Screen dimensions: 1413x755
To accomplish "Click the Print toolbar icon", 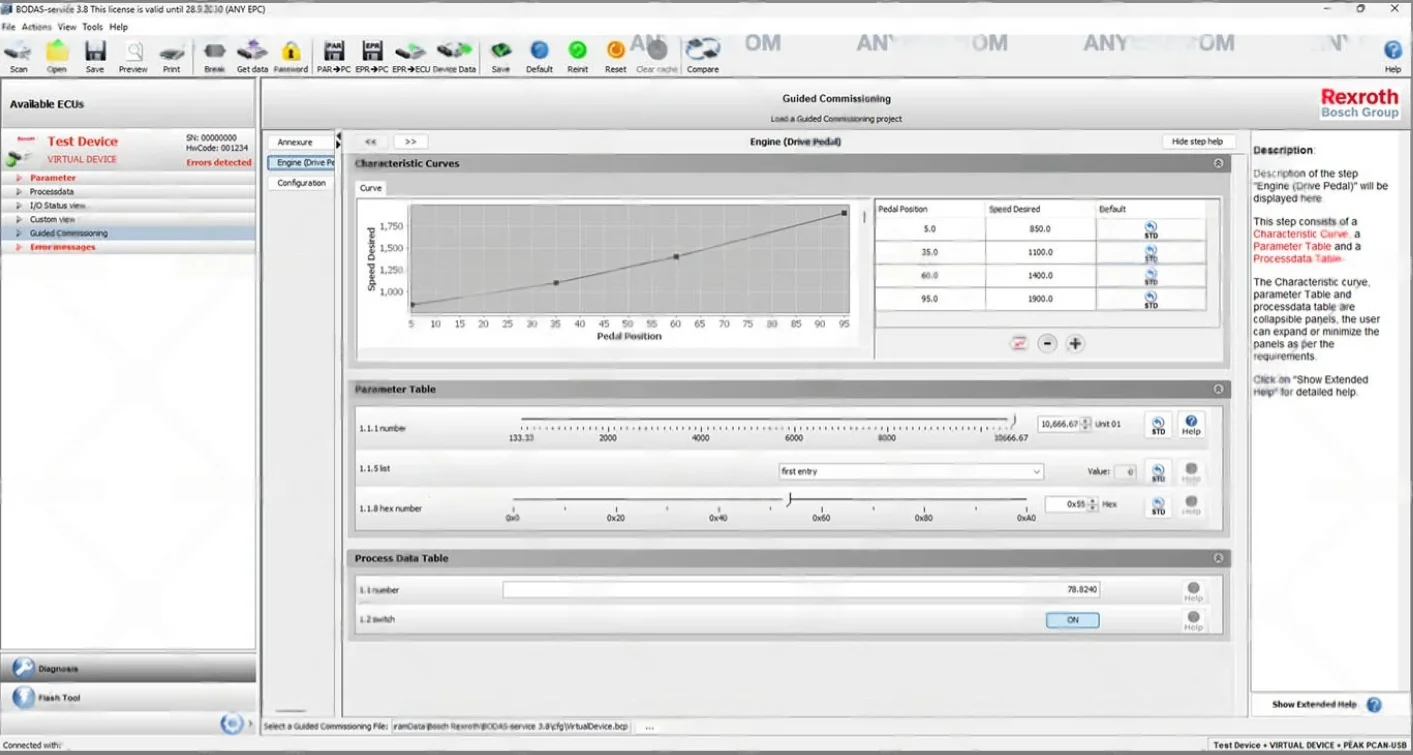I will pyautogui.click(x=172, y=56).
